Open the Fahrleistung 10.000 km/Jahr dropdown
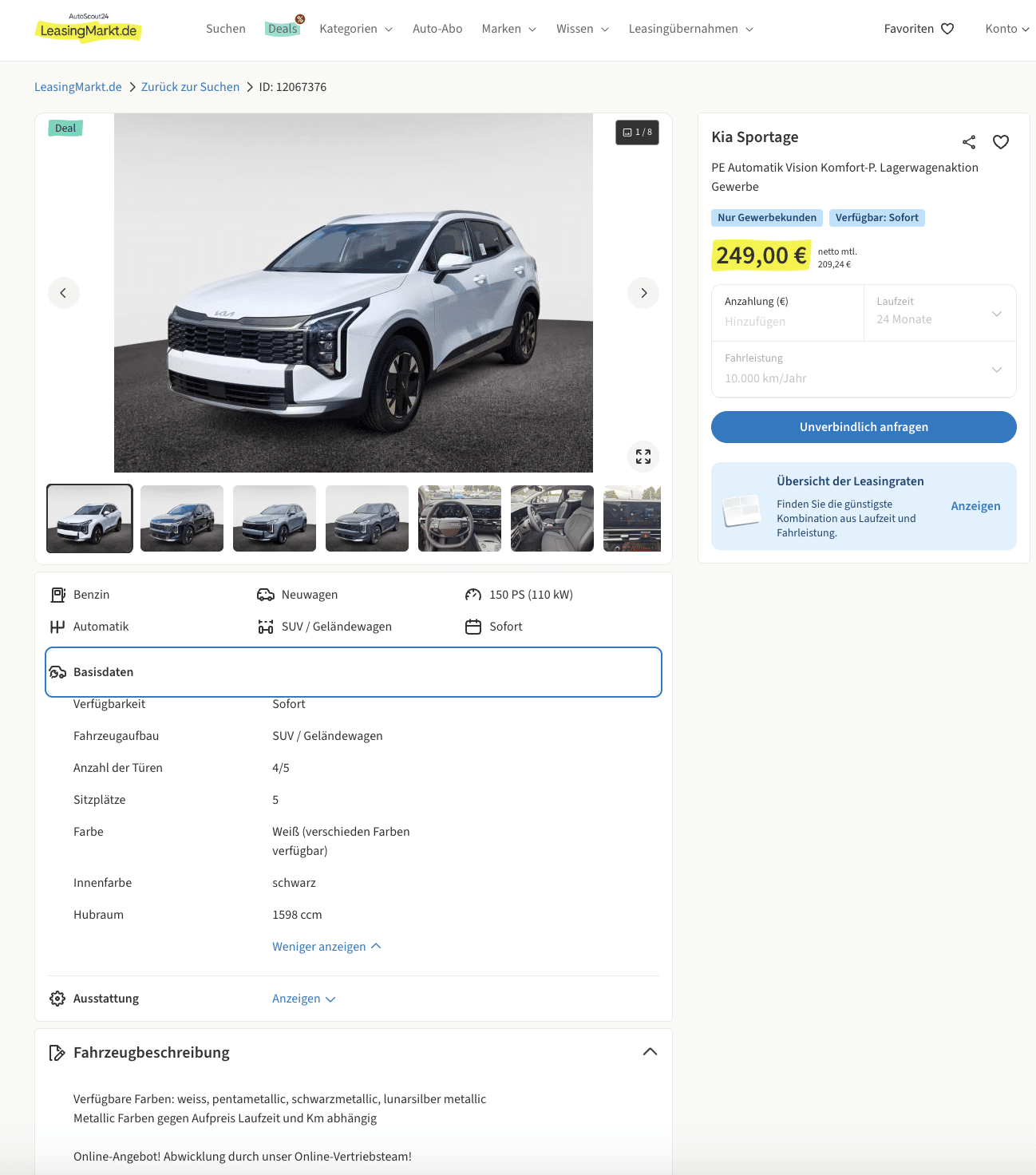Viewport: 1036px width, 1175px height. click(863, 370)
